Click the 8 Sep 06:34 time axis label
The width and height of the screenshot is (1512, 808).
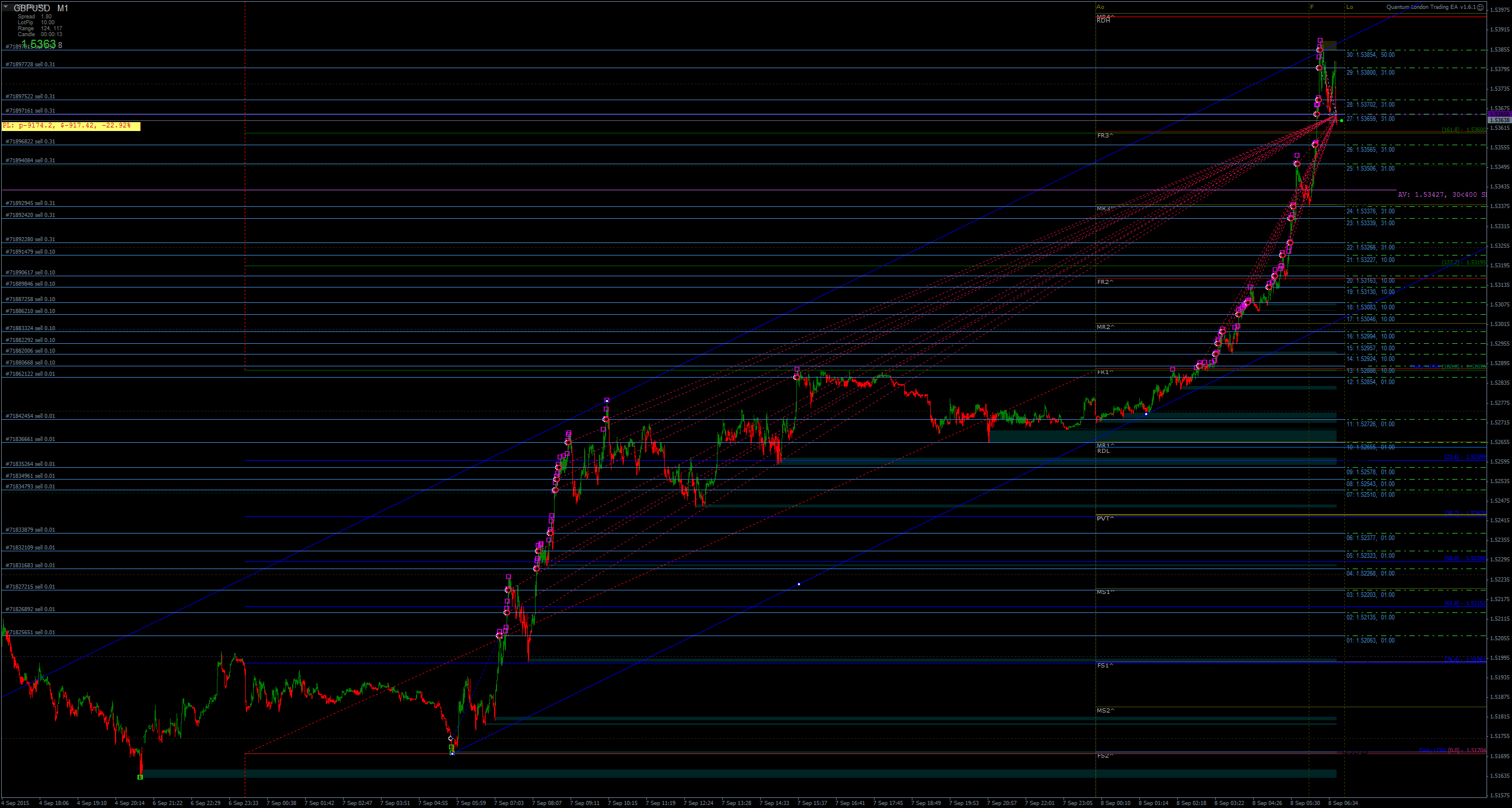pos(1343,803)
